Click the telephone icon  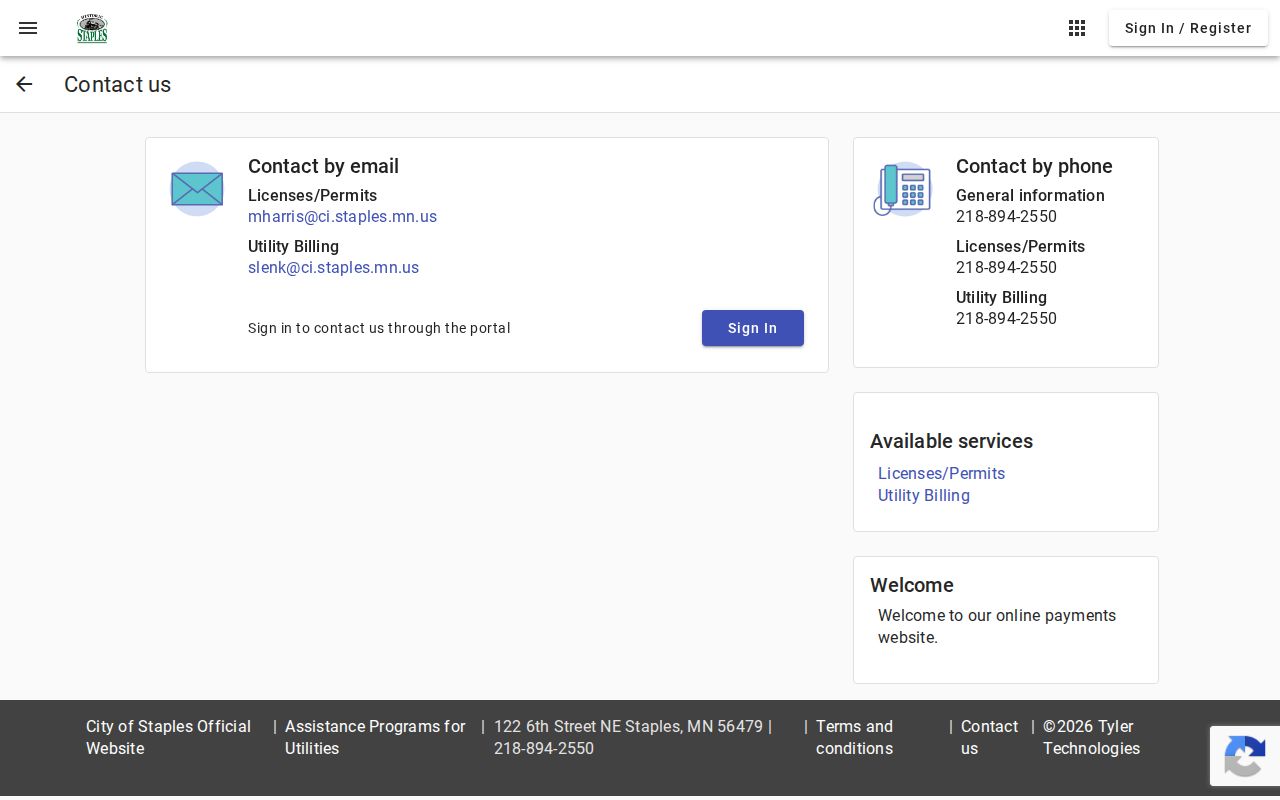(x=903, y=189)
